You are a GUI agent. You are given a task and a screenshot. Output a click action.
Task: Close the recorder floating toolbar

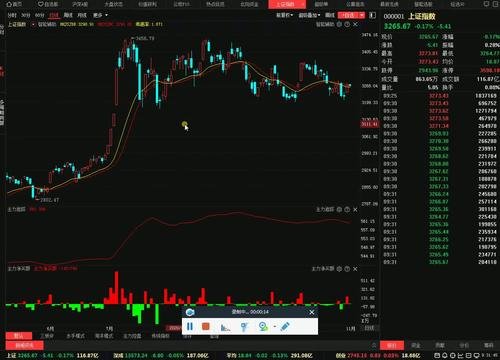point(312,312)
